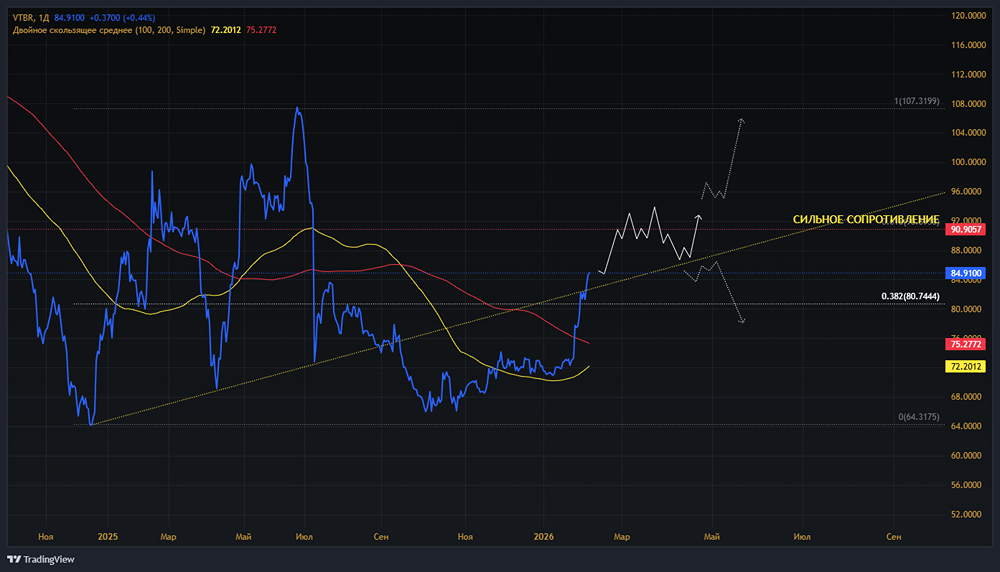Click the 88.0000 price scale tick

(x=968, y=250)
